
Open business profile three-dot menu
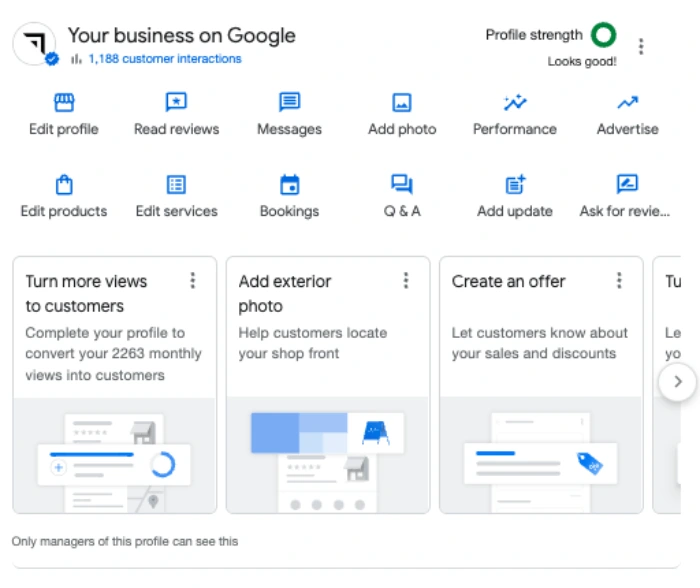641,46
